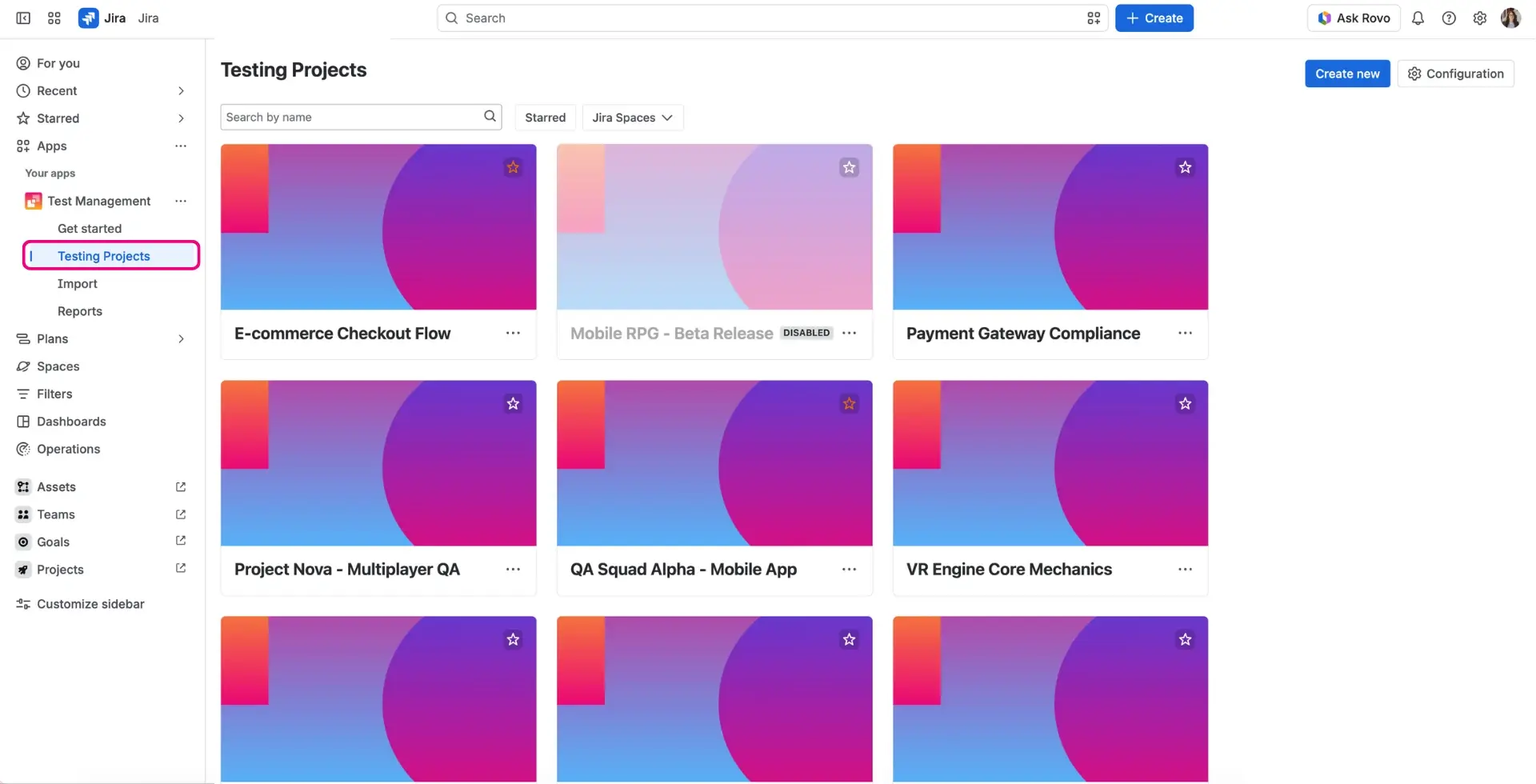Open more options for VR Engine Core Mechanics
This screenshot has width=1536, height=784.
(1185, 569)
